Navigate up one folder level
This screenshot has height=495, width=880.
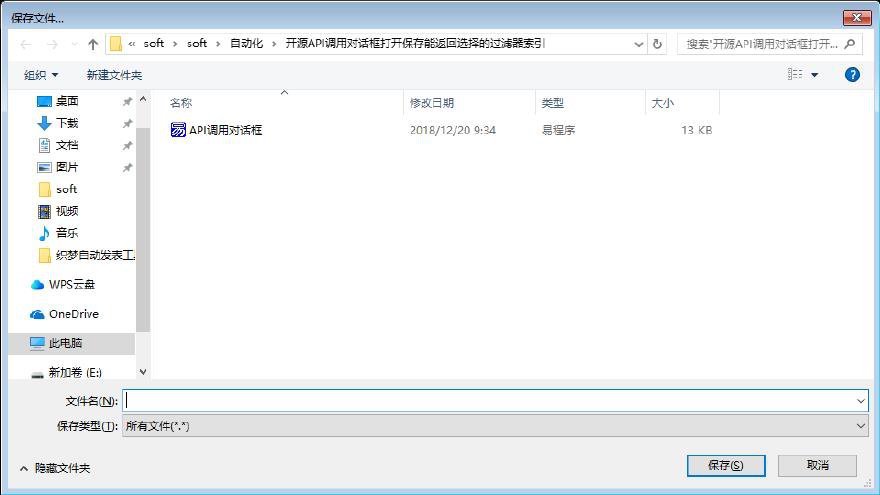[x=93, y=44]
